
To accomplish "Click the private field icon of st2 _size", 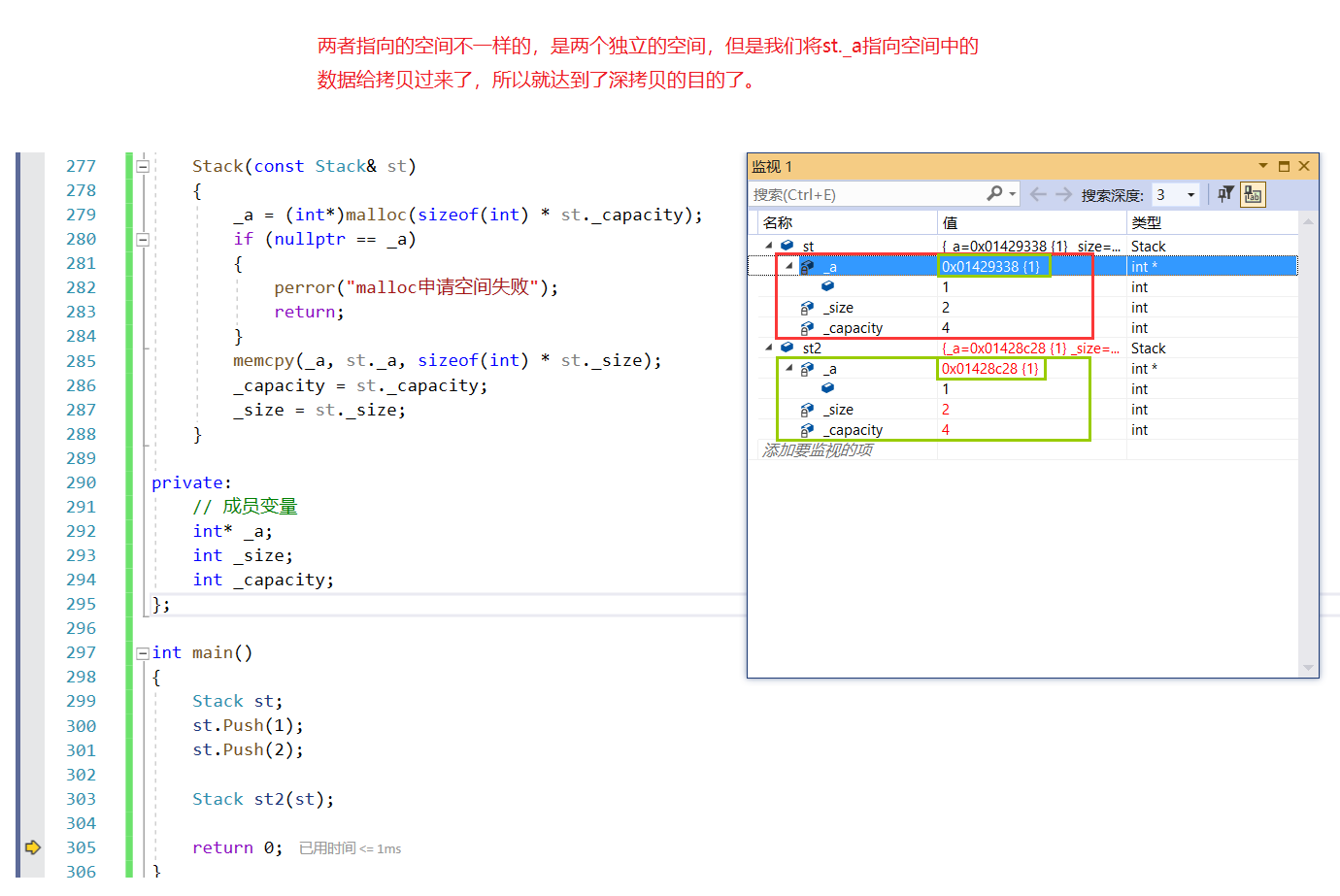I will coord(807,410).
